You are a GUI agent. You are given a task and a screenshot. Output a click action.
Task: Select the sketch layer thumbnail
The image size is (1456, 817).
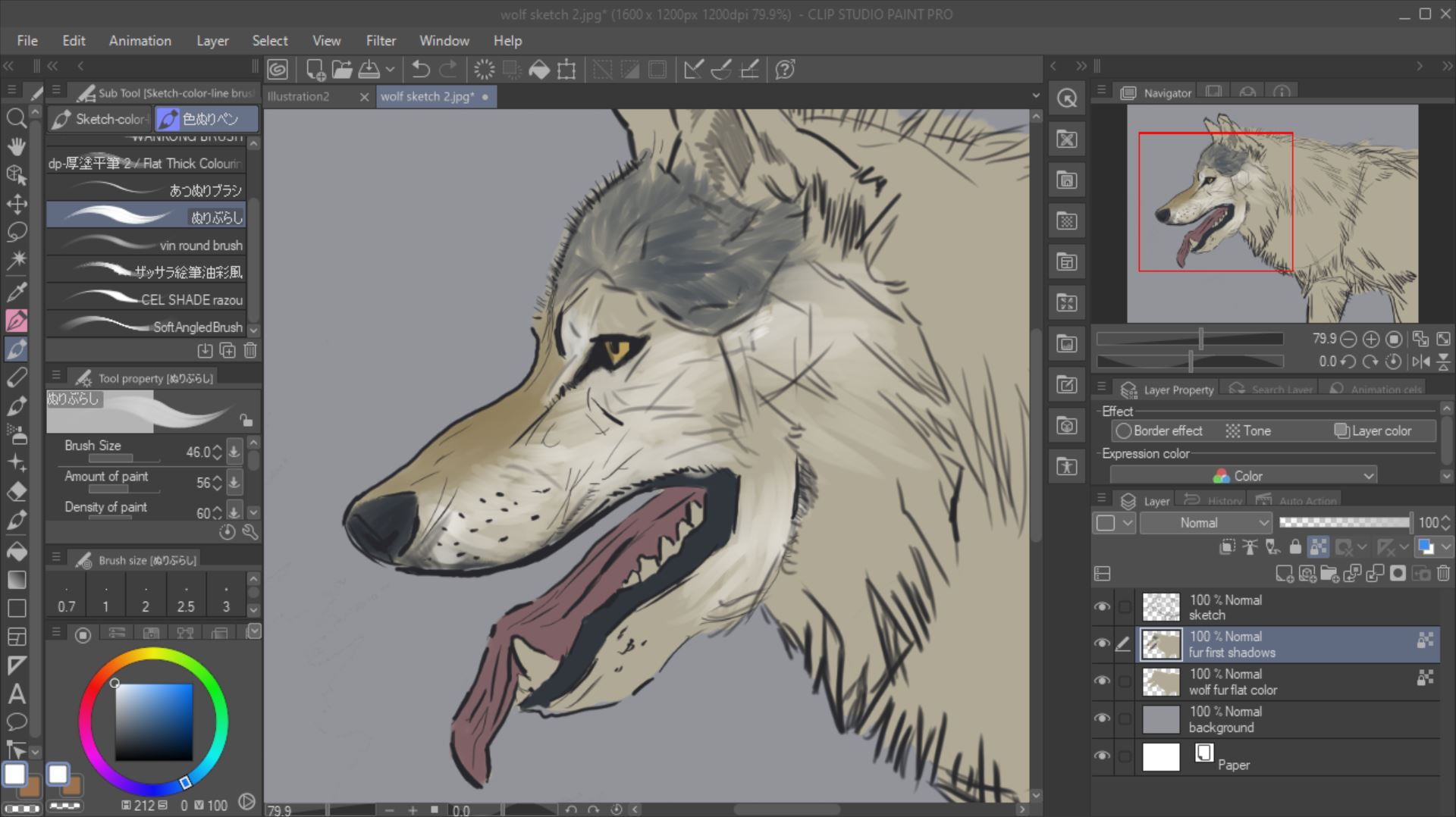click(x=1161, y=607)
